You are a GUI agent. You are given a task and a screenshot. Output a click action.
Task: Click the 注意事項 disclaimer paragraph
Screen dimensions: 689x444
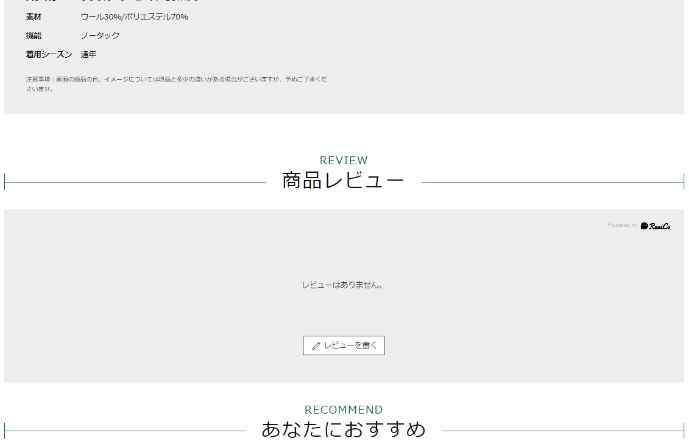click(x=176, y=83)
